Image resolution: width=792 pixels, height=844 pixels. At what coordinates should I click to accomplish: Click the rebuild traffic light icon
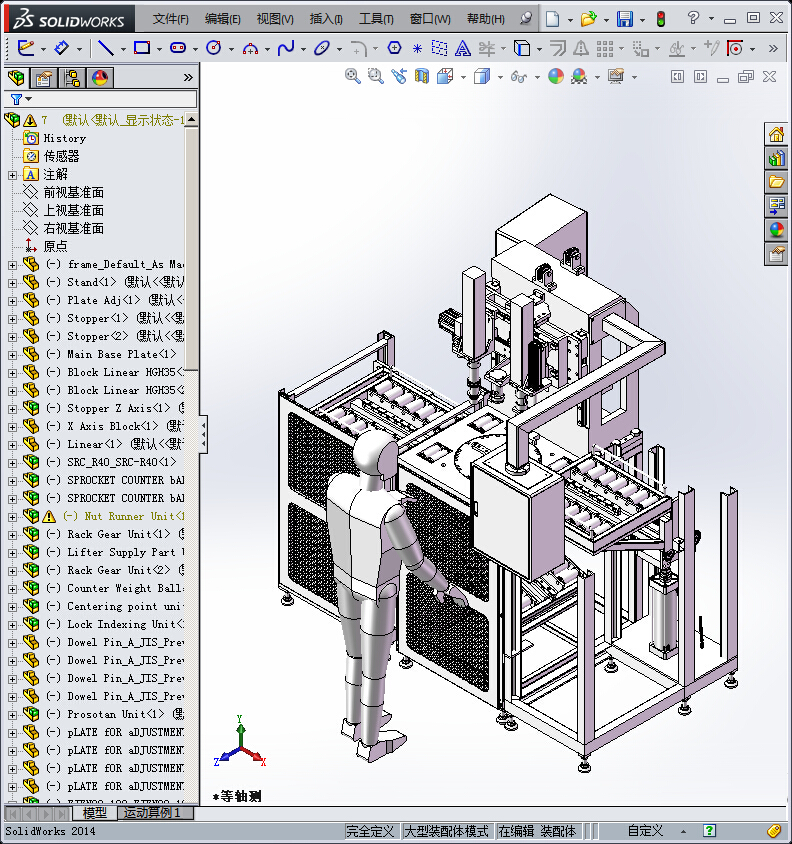pos(661,19)
